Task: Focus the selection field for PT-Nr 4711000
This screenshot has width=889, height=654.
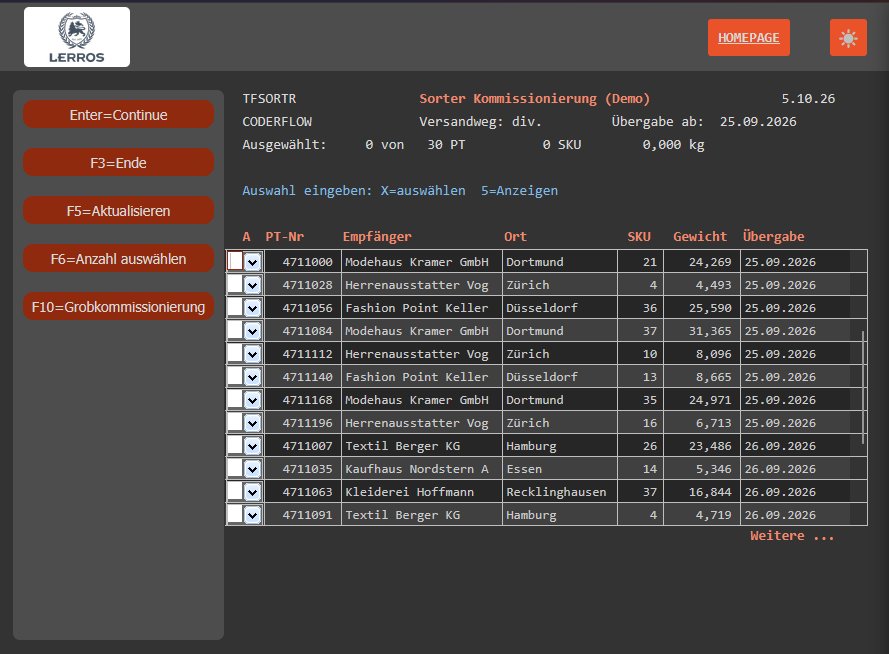Action: [235, 261]
